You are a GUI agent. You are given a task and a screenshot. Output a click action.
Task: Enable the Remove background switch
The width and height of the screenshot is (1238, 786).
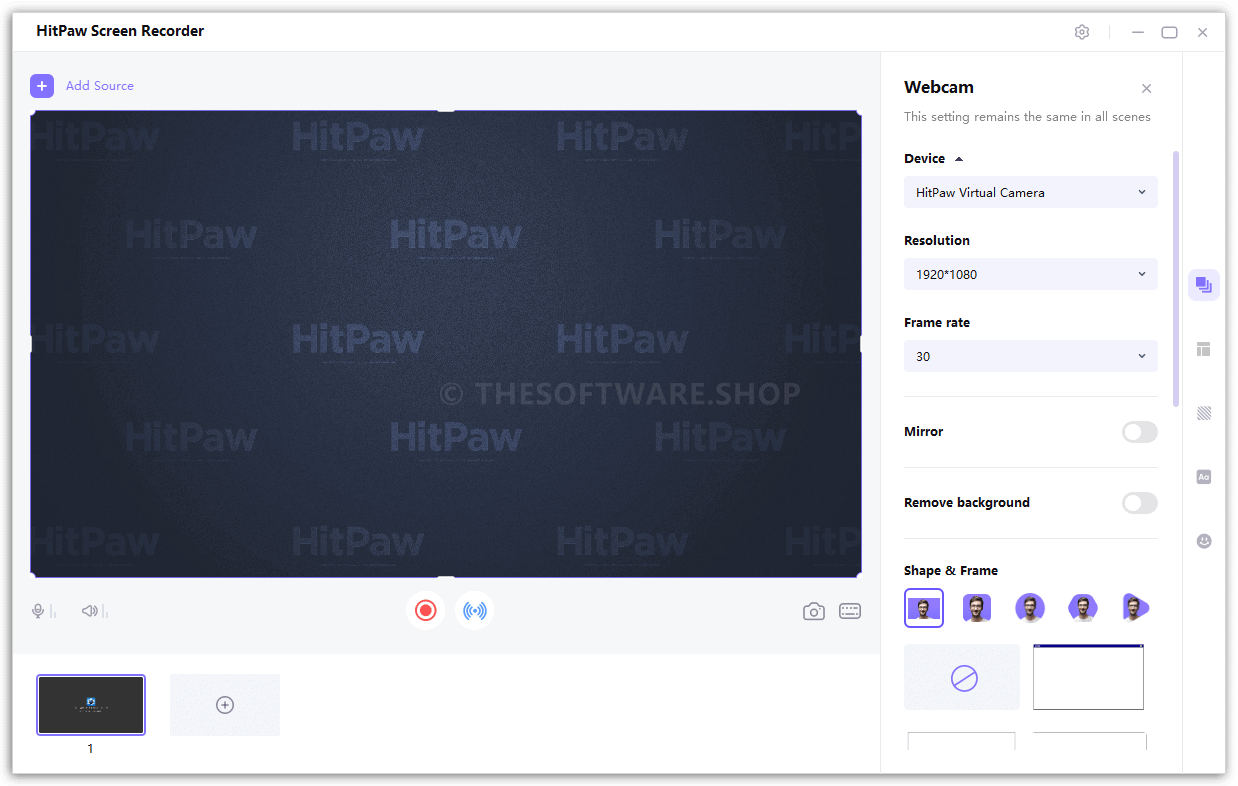click(x=1140, y=503)
